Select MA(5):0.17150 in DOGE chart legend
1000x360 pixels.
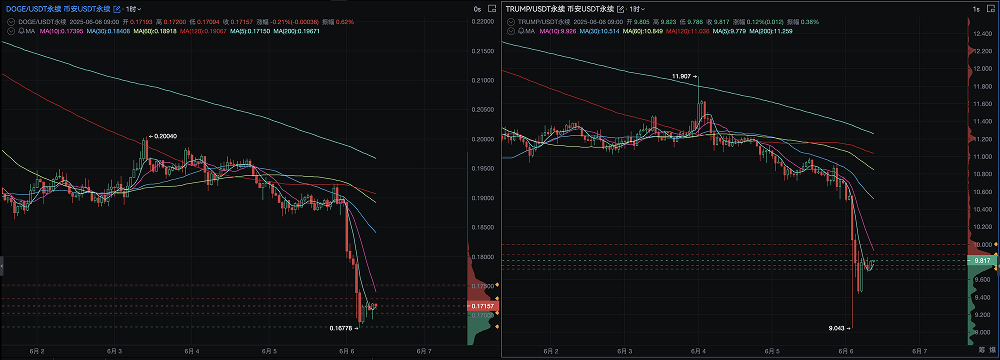(250, 31)
